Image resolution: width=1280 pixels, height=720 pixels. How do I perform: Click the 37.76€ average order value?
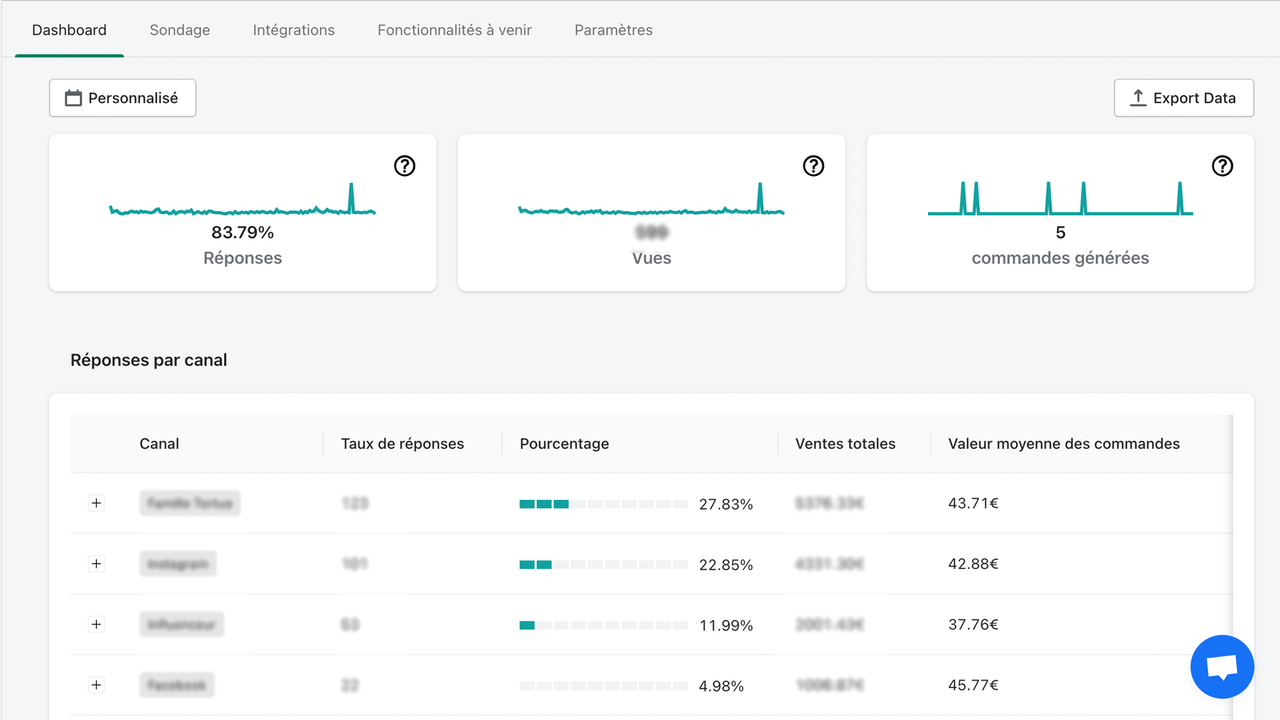pos(973,624)
